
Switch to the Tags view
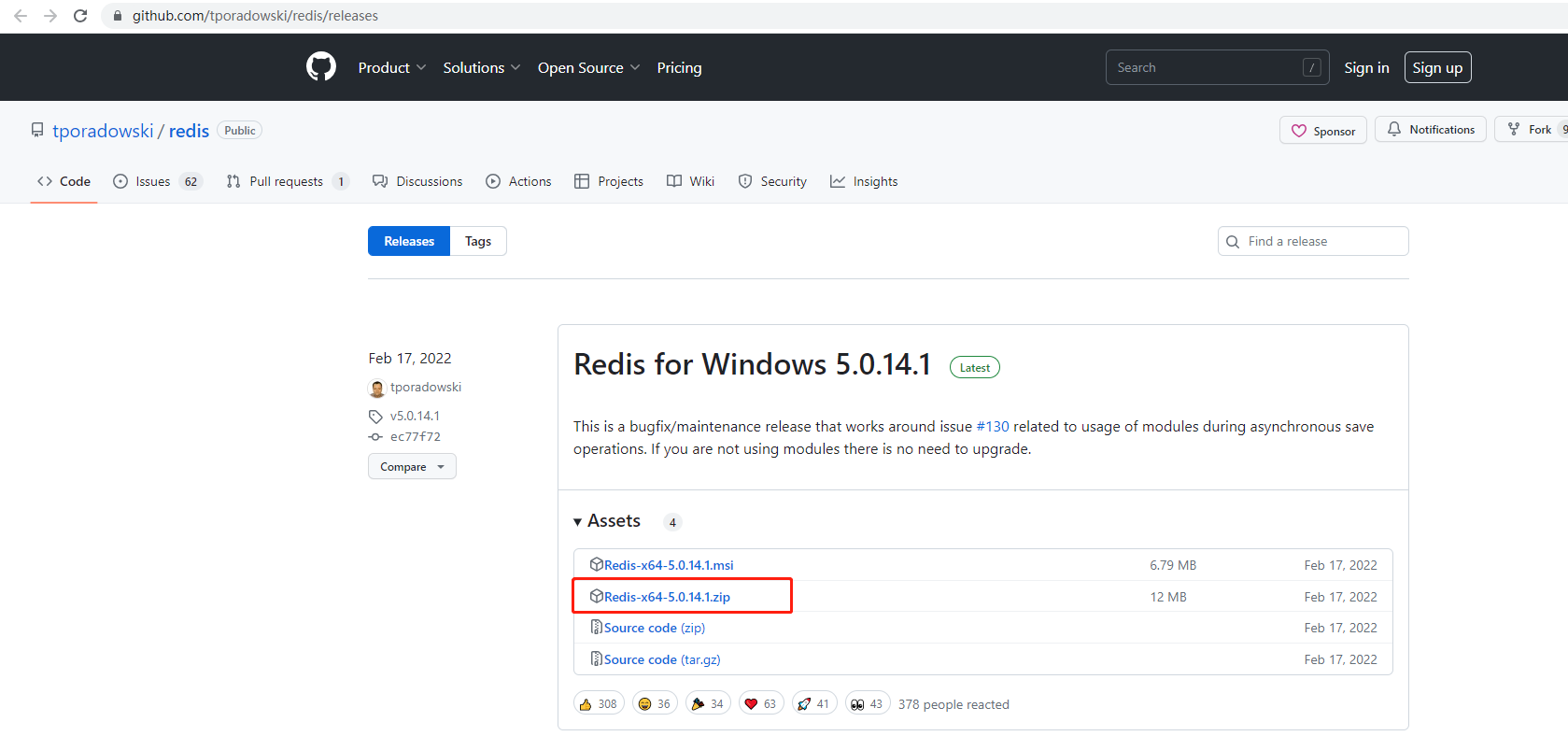478,241
